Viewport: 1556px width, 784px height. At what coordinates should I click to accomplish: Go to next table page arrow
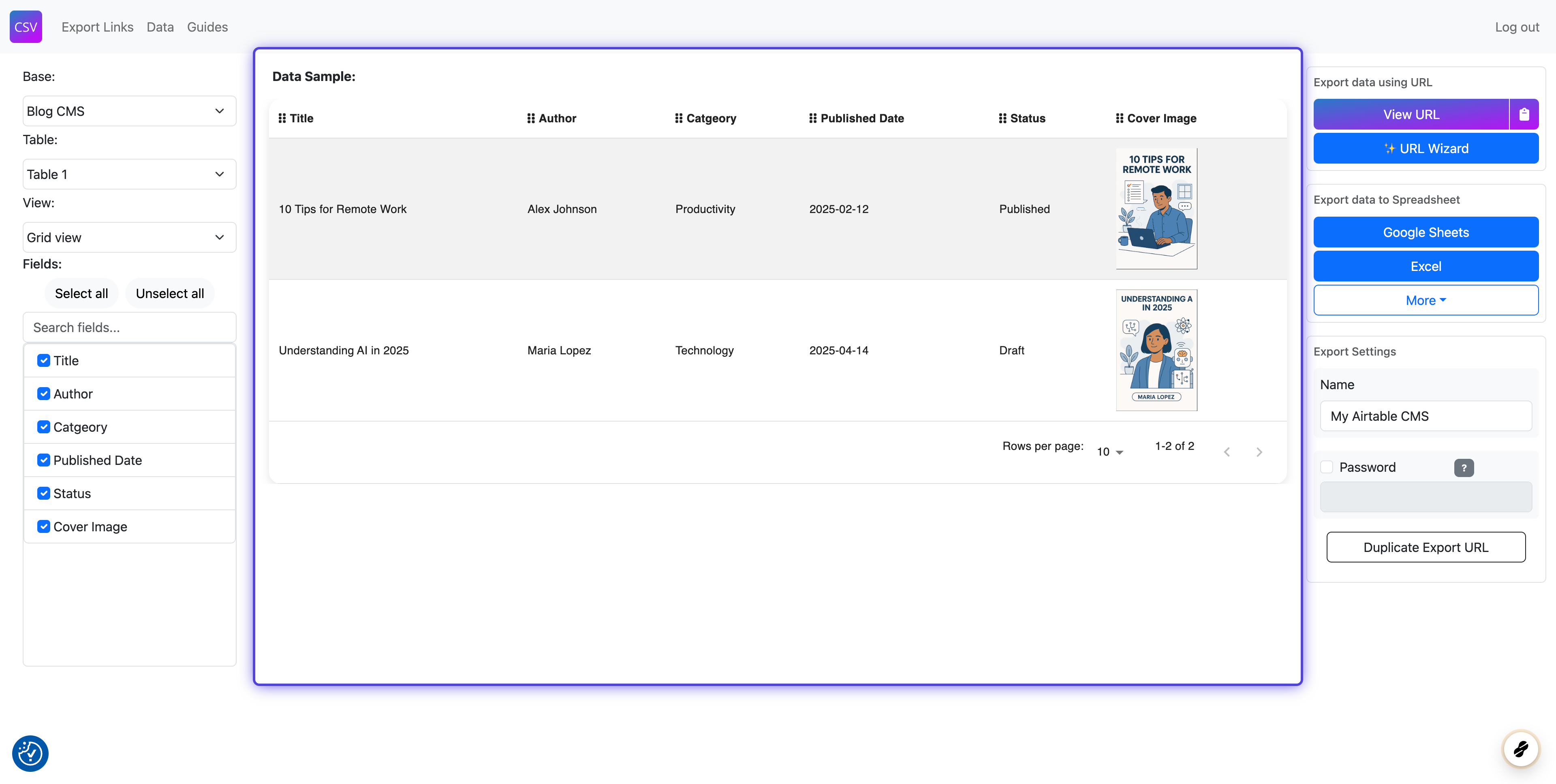pos(1259,452)
